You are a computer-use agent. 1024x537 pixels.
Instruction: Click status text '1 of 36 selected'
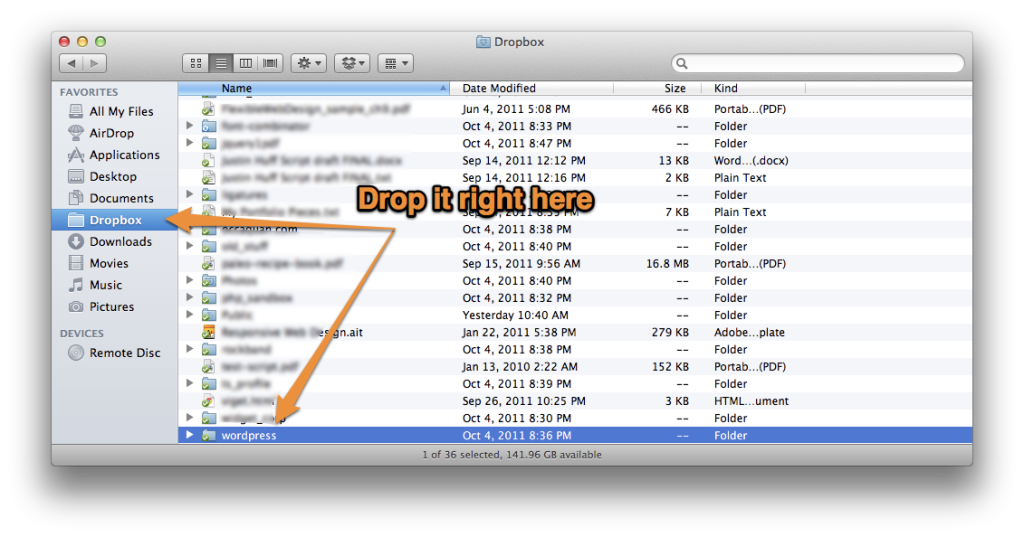[x=460, y=455]
